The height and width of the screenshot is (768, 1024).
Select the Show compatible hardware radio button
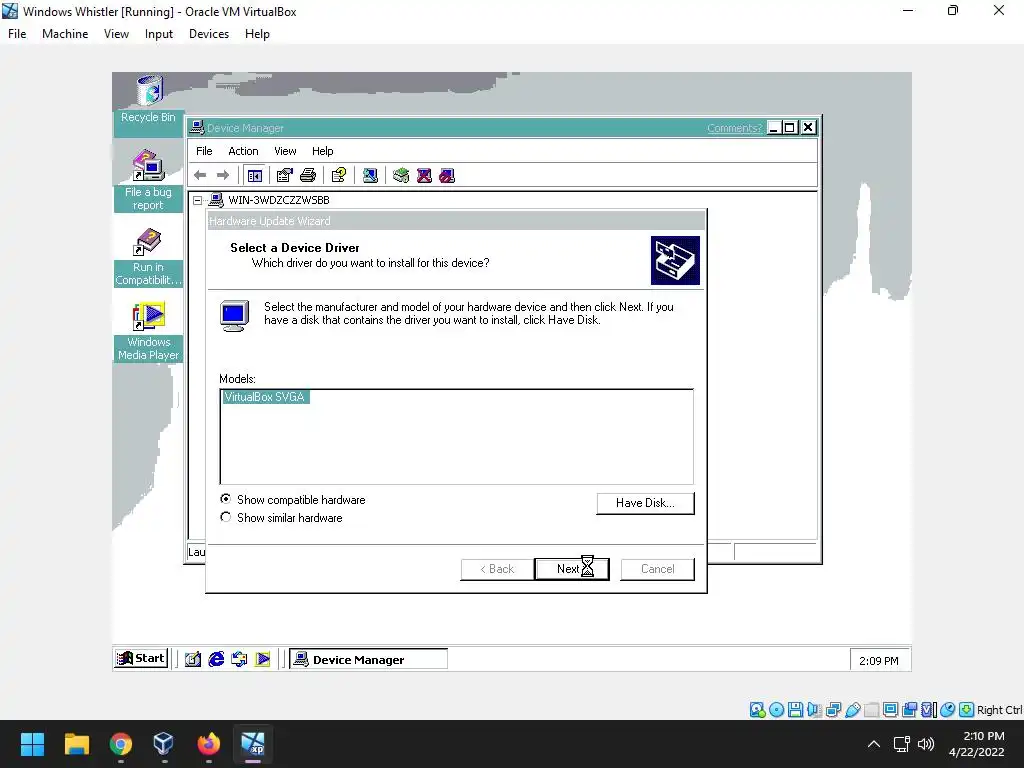pos(226,499)
